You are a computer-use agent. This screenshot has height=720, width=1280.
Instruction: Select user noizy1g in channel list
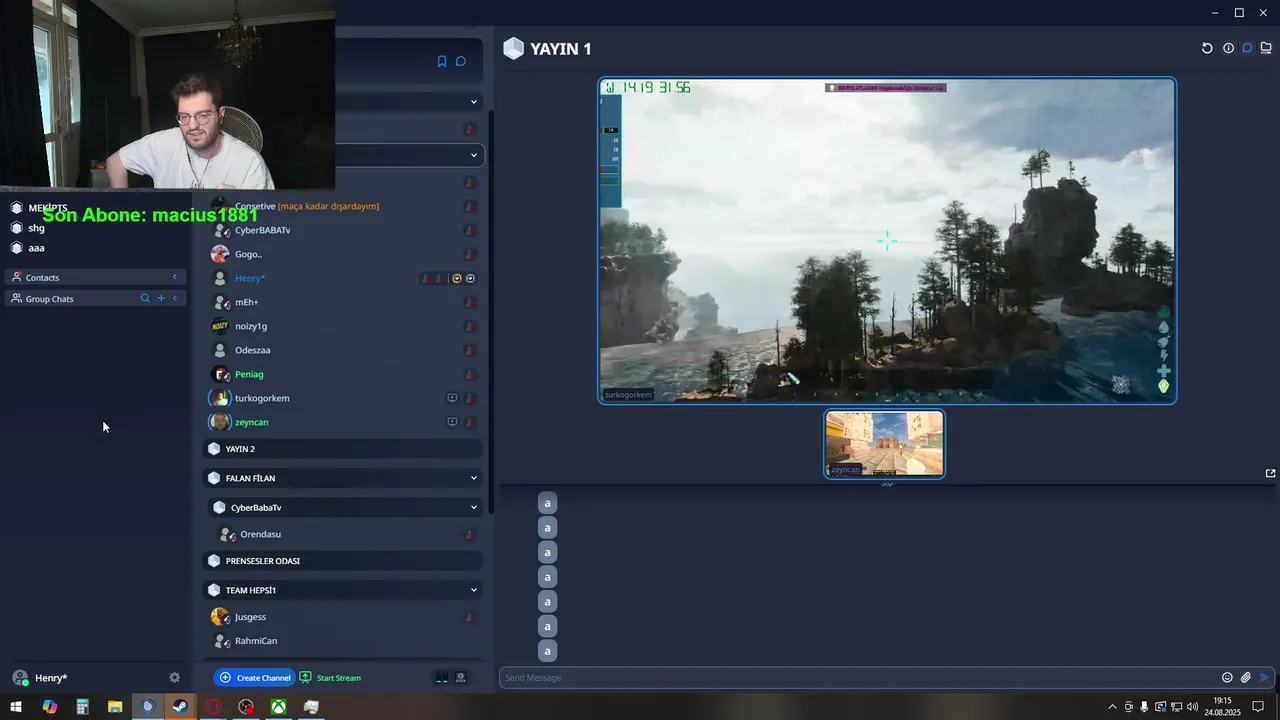click(251, 326)
